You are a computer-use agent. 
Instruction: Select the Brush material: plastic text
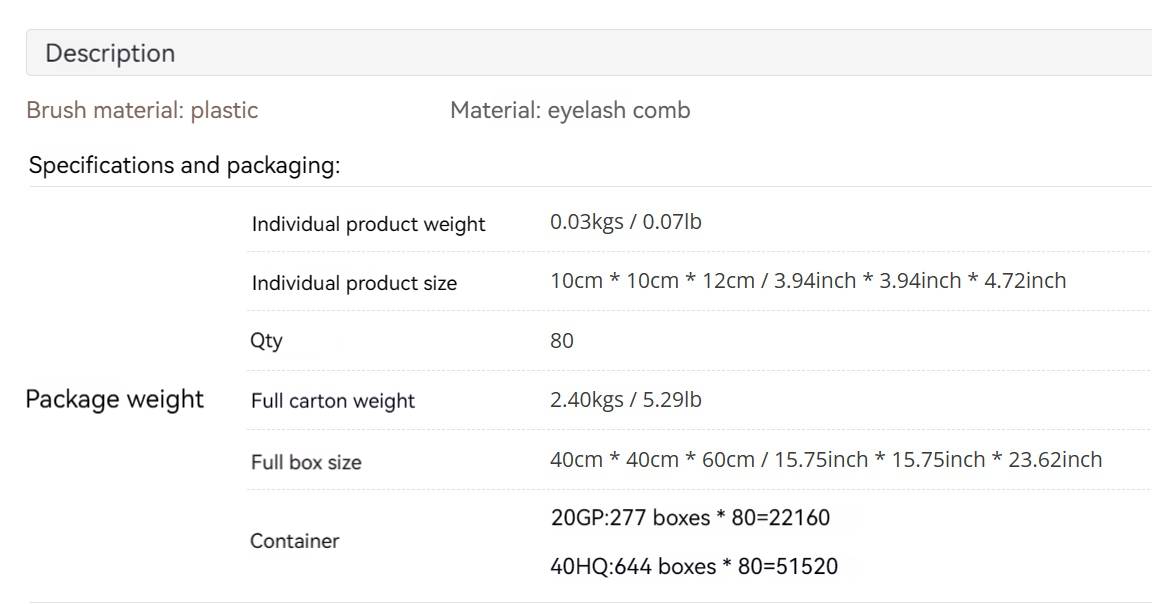(x=143, y=110)
